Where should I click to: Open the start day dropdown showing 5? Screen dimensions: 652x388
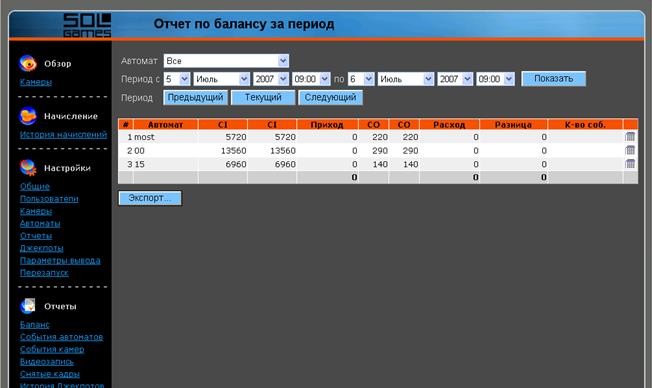177,79
